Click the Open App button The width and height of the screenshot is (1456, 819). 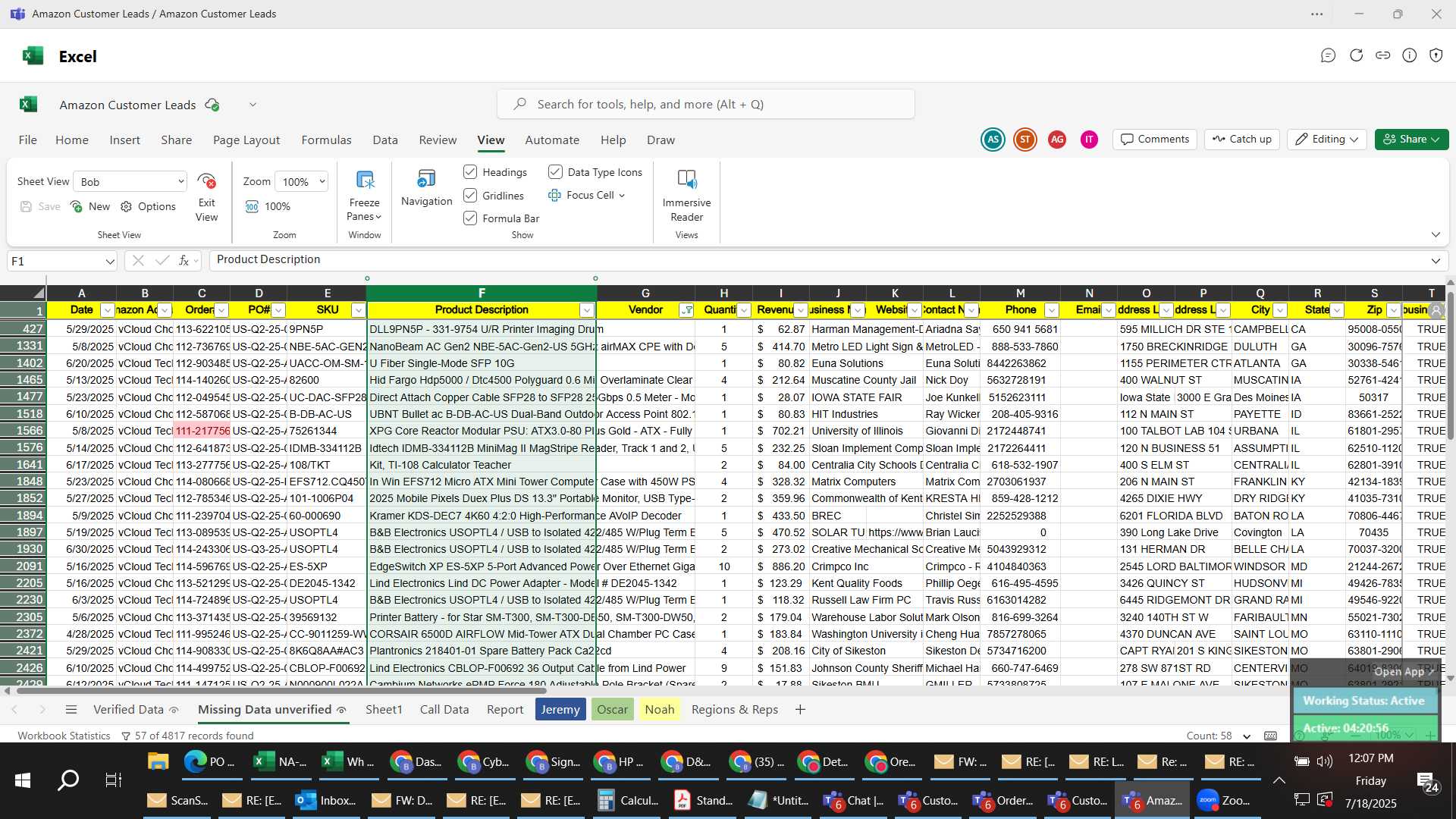1404,672
